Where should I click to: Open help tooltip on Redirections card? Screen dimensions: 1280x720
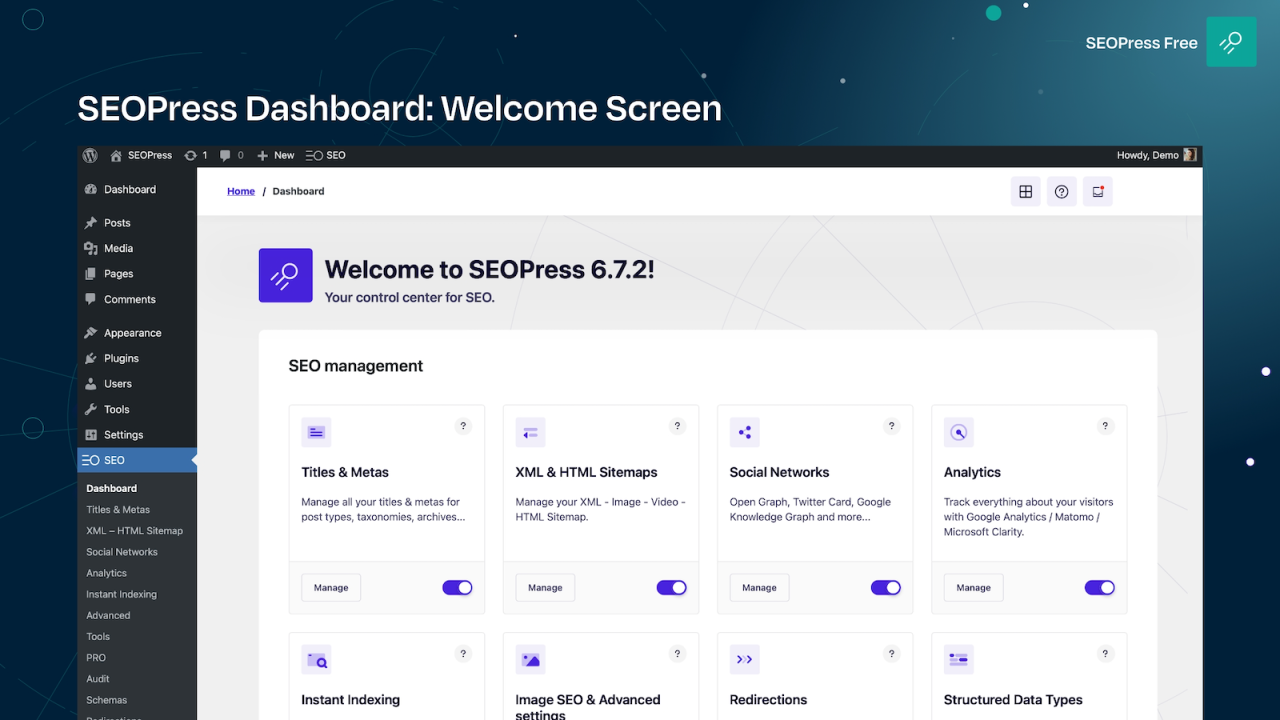pos(891,654)
